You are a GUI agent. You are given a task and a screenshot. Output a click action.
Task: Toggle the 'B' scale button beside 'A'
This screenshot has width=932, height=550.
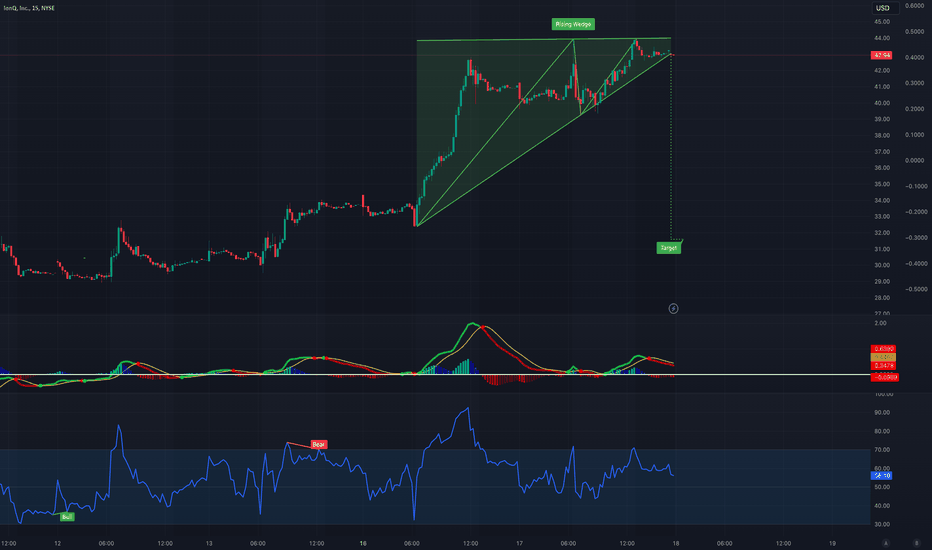coord(917,543)
